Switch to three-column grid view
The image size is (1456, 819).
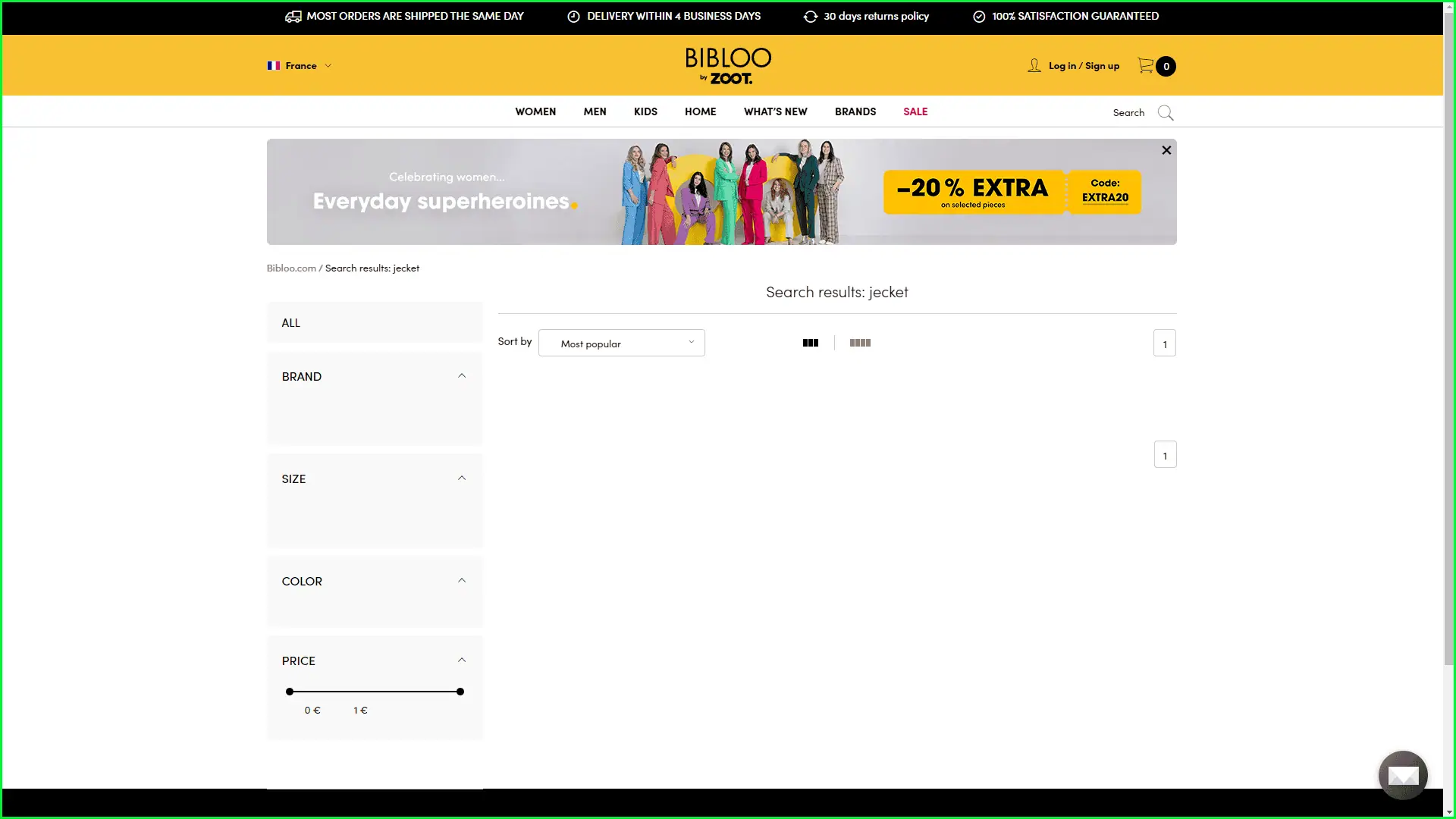point(810,343)
